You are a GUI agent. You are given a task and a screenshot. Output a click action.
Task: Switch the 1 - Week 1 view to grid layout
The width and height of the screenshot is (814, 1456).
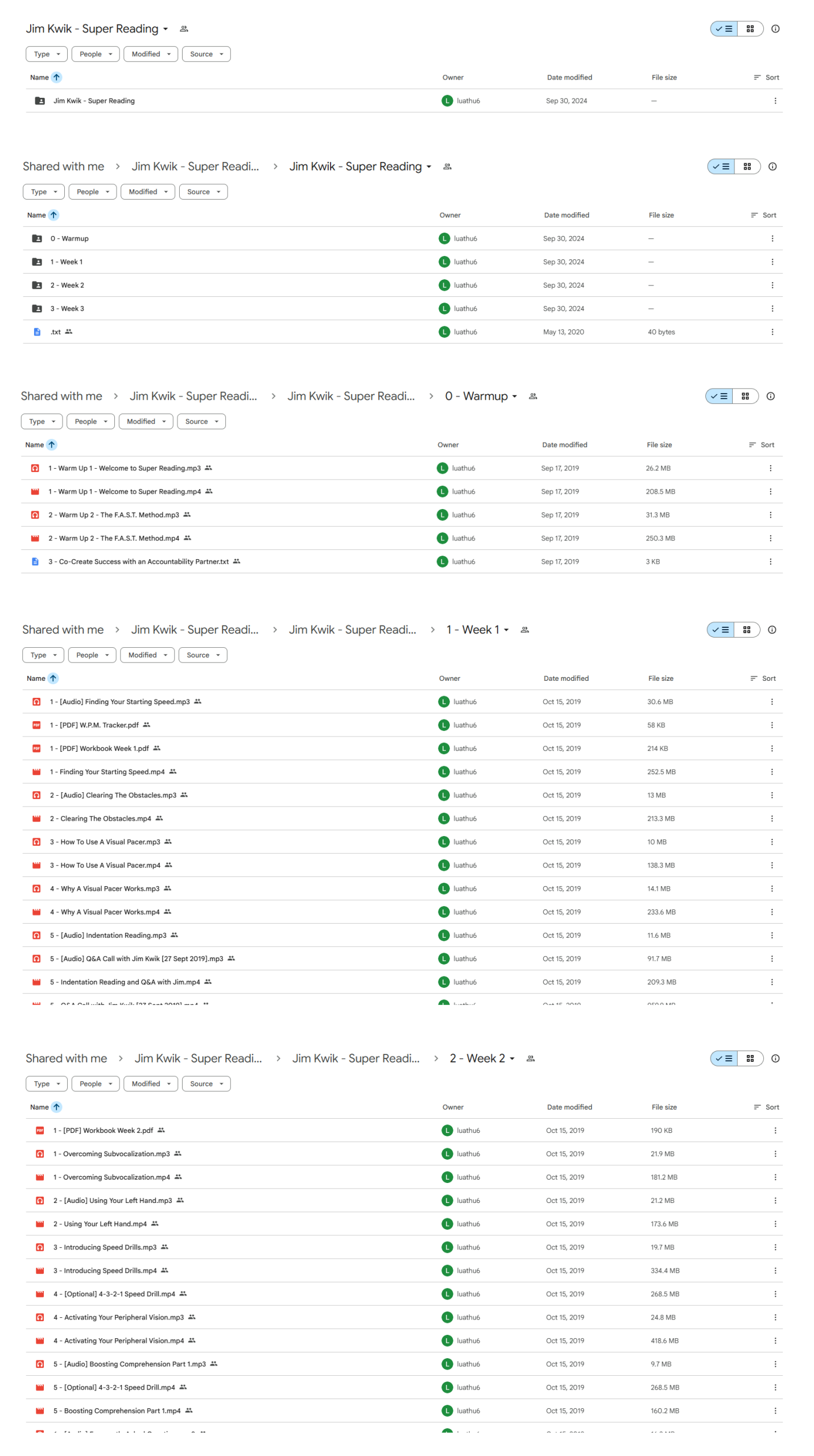pos(746,629)
